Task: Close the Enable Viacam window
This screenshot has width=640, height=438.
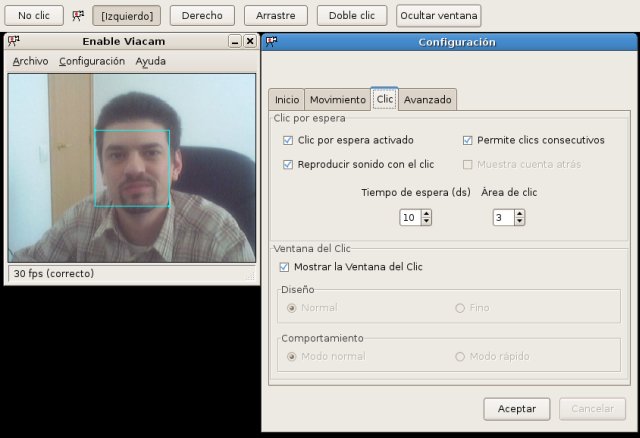Action: tap(249, 42)
